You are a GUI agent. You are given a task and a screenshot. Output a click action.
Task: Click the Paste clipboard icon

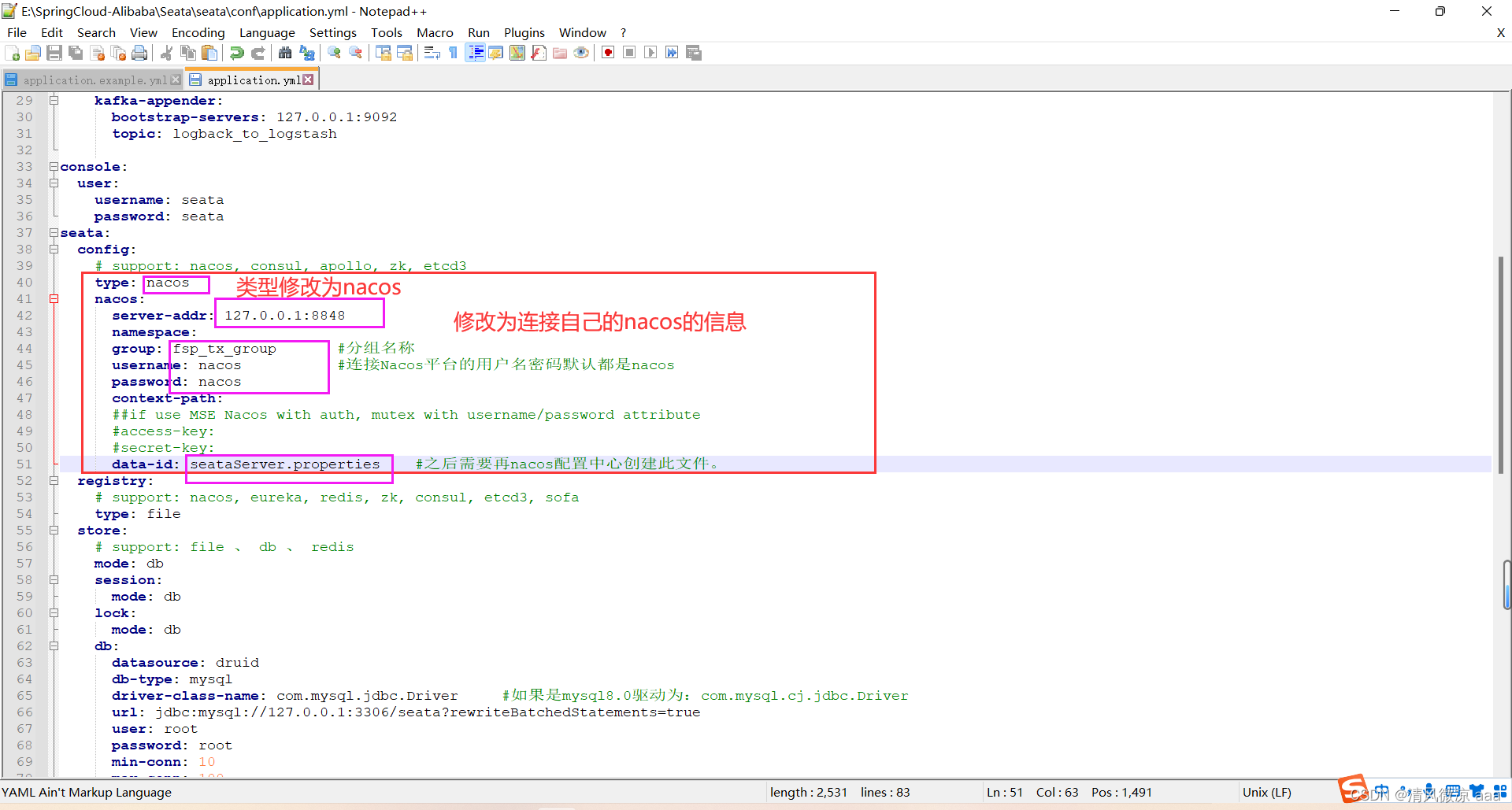click(209, 53)
